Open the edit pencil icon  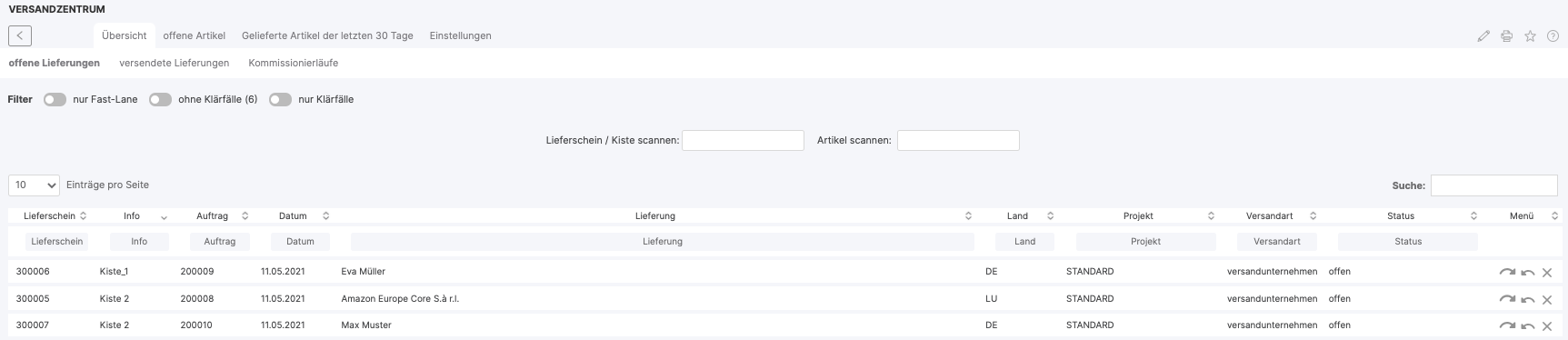[x=1483, y=36]
